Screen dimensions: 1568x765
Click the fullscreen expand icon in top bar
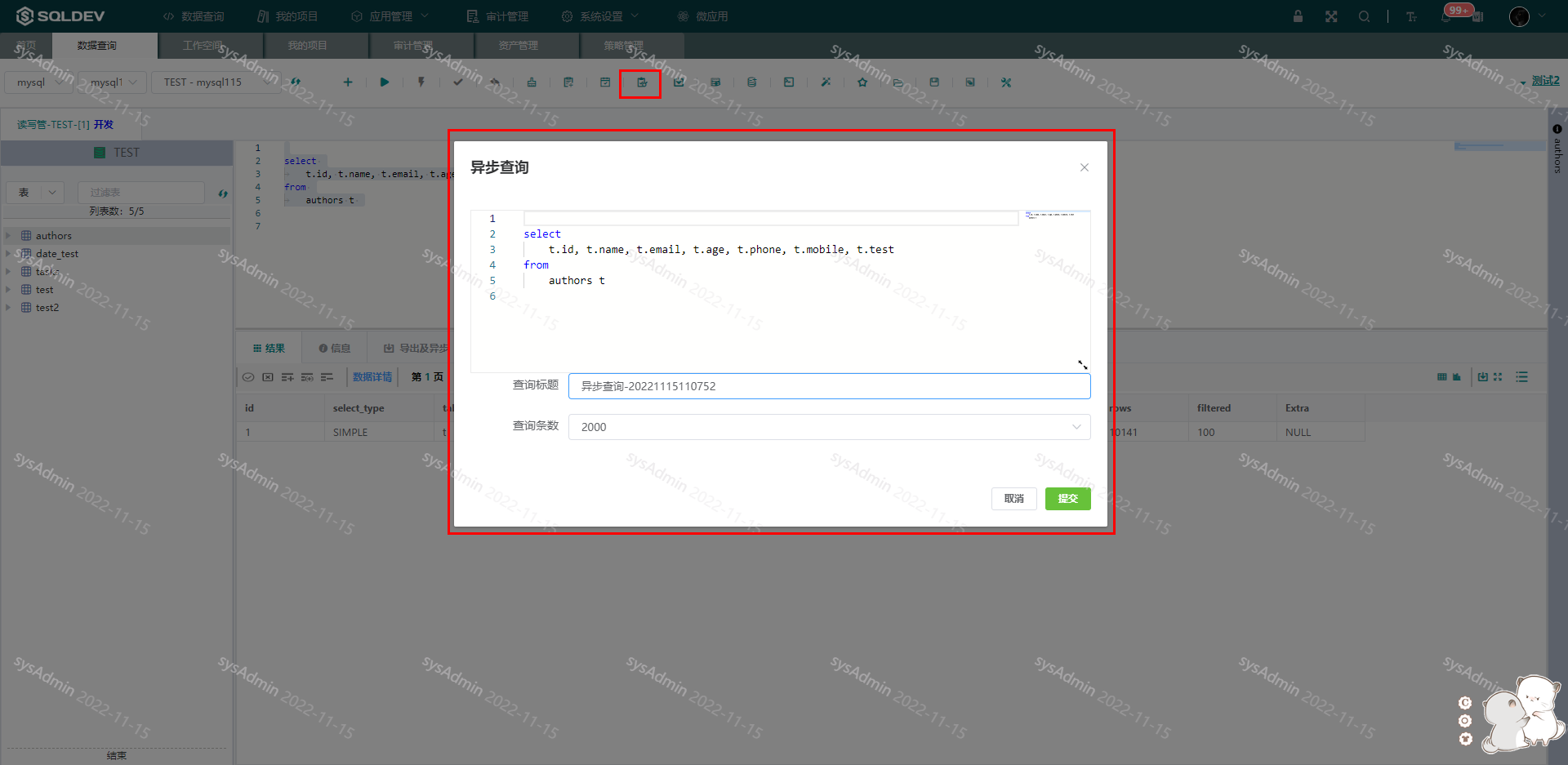coord(1331,16)
